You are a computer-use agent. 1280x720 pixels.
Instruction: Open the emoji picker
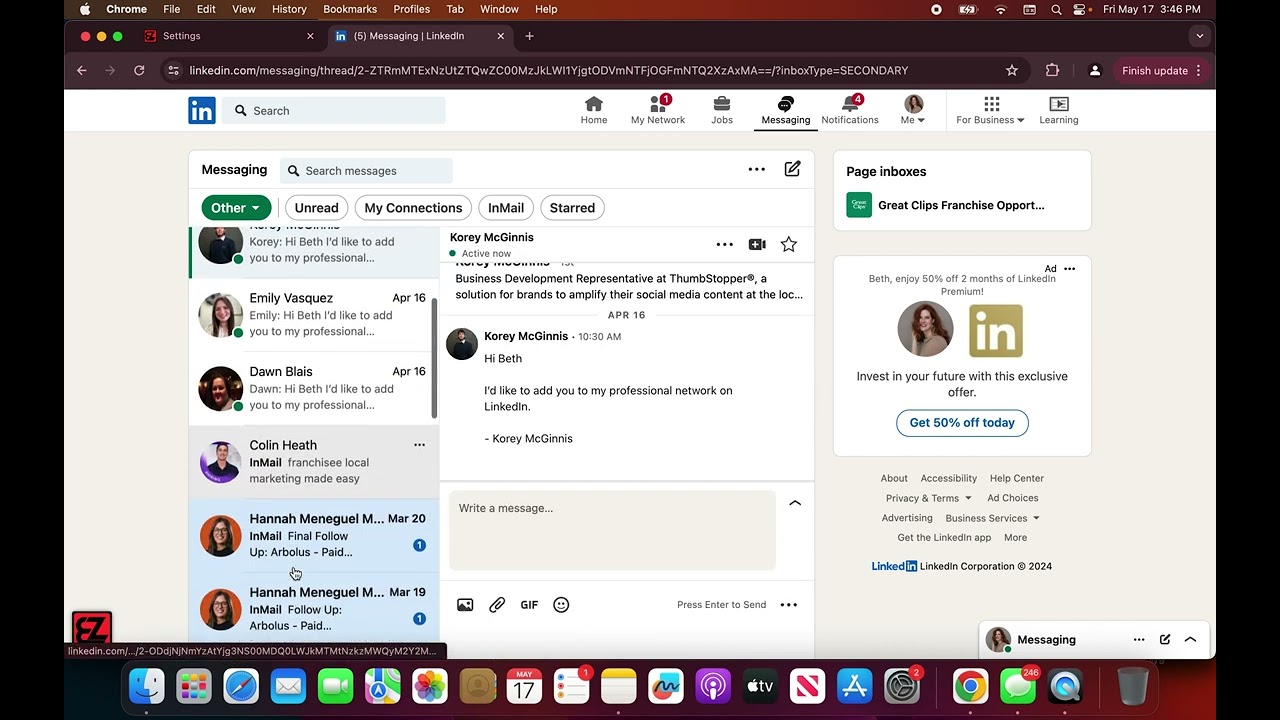coord(561,605)
